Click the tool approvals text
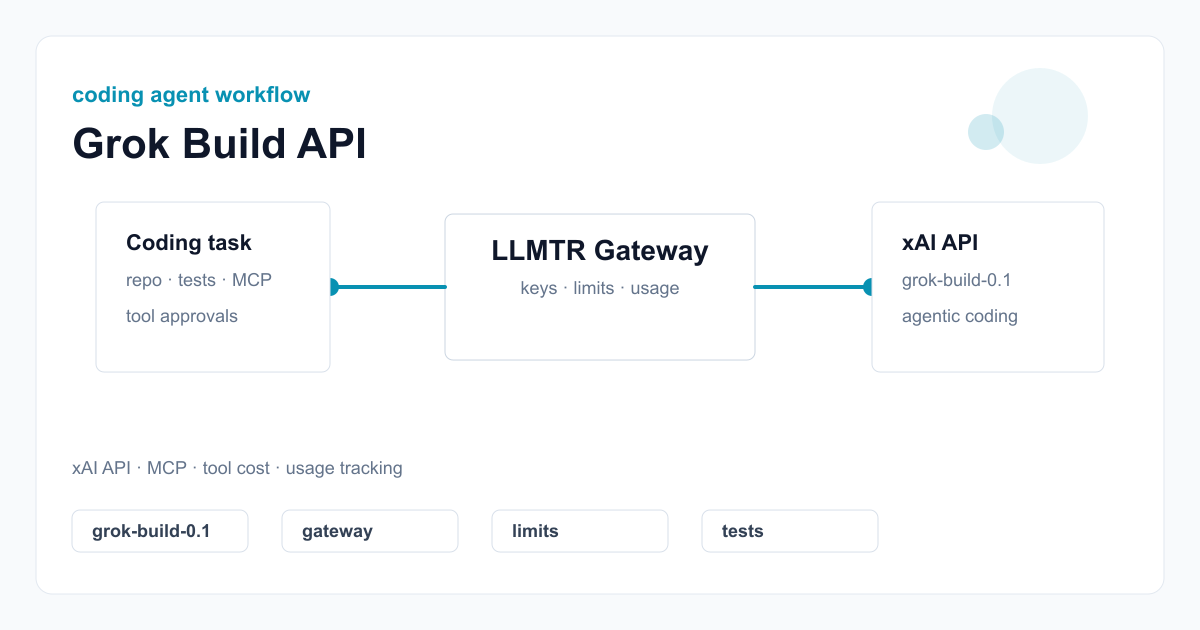The height and width of the screenshot is (630, 1200). tap(182, 317)
